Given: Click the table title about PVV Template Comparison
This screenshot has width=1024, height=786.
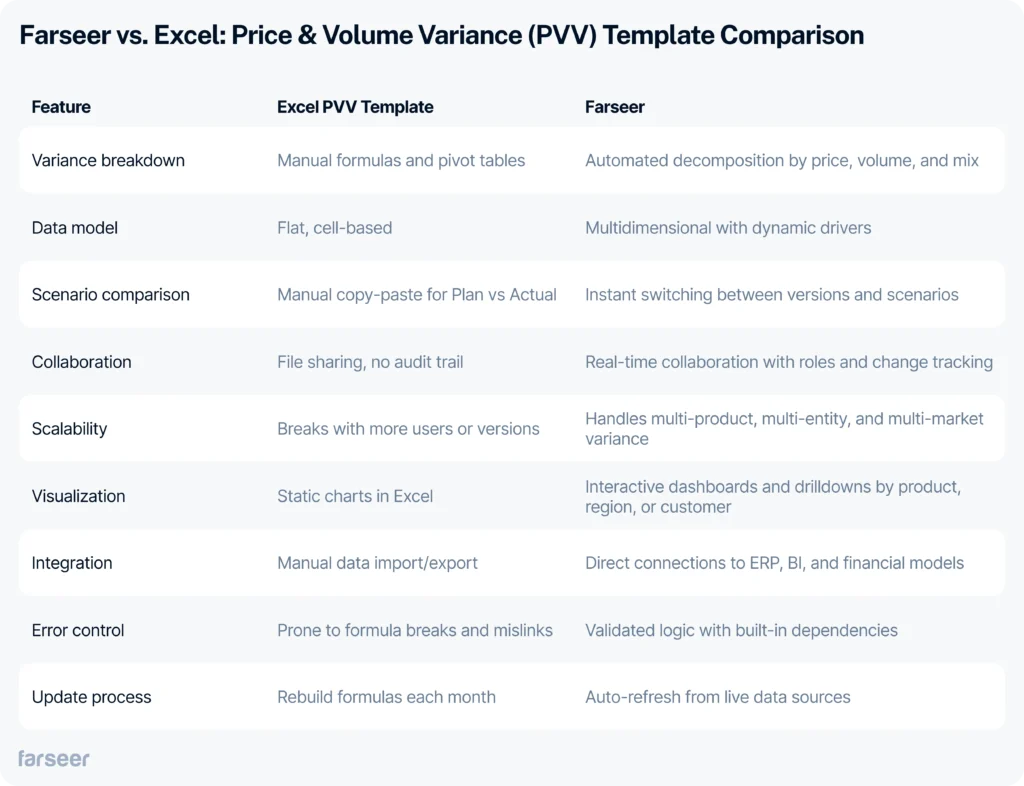Looking at the screenshot, I should point(441,36).
